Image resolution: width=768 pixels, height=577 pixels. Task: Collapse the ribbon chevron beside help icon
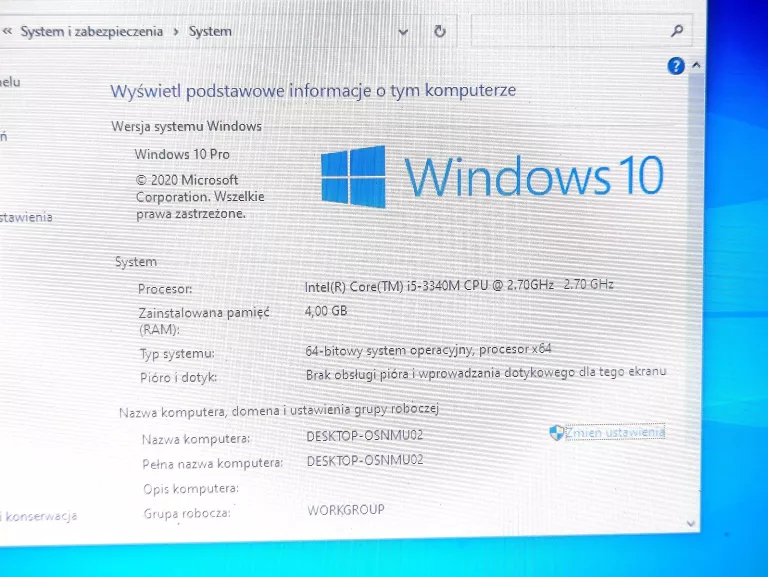pyautogui.click(x=696, y=65)
